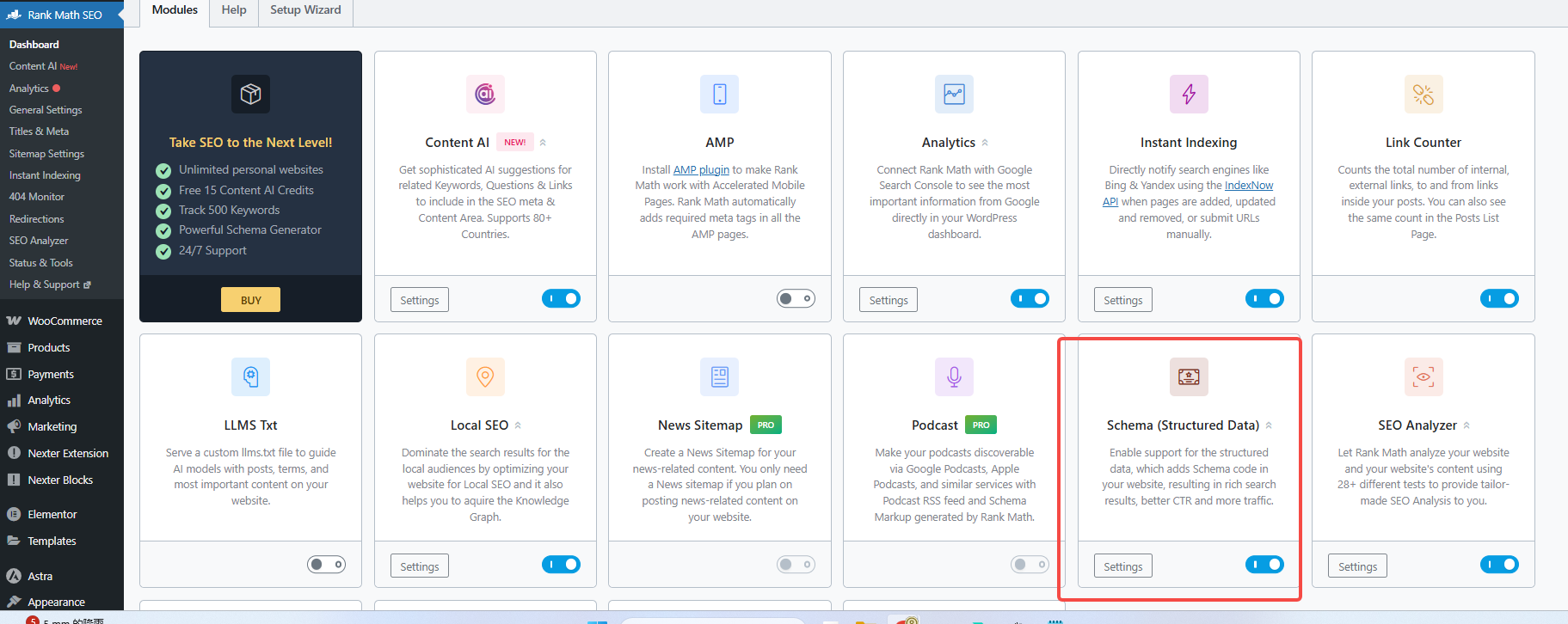
Task: Click the pro chevron icon beside Schema (Structured Data) title
Action: tap(1269, 425)
